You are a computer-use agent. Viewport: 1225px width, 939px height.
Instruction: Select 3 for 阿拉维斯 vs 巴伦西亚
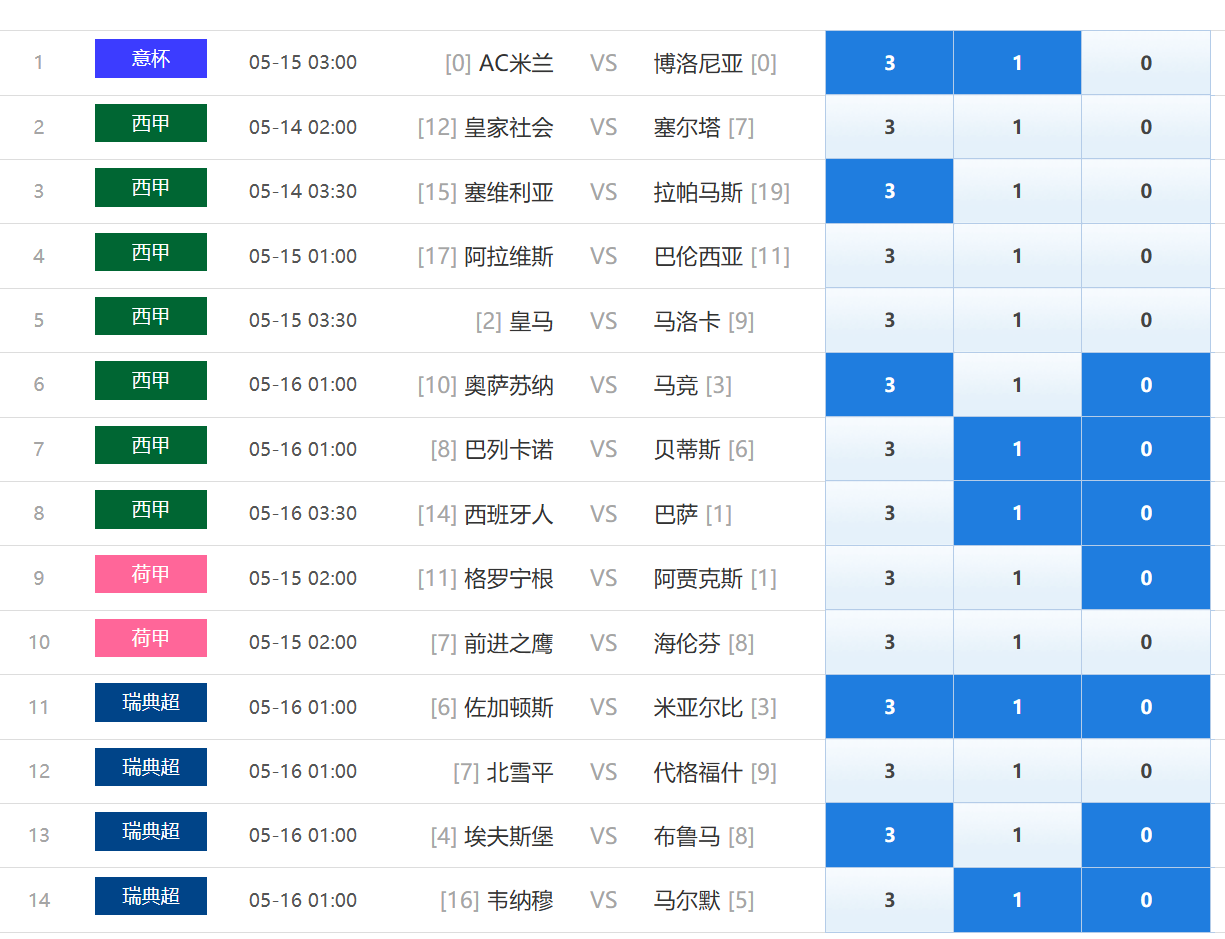coord(889,256)
